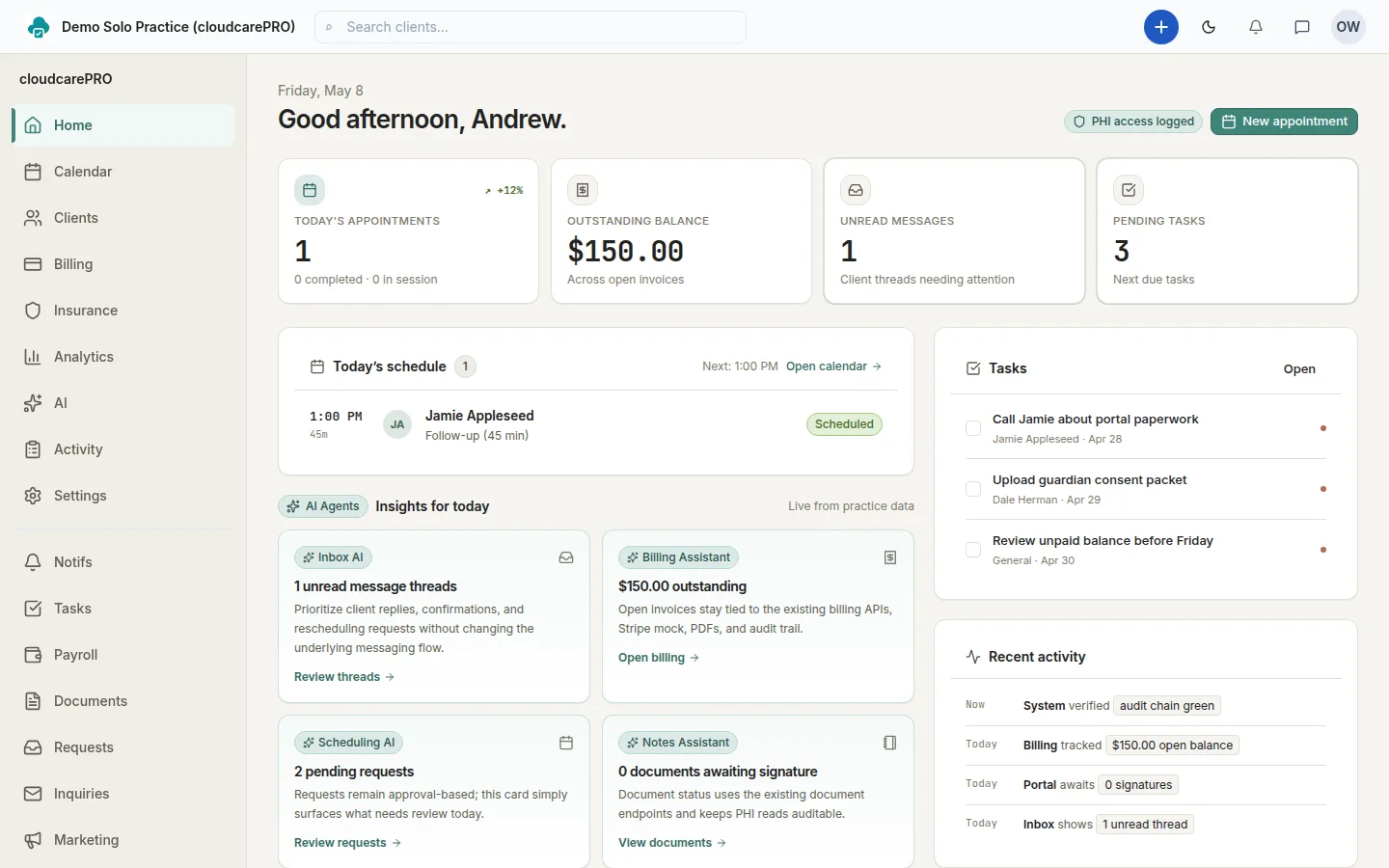Click the Settings gear icon in the sidebar
The image size is (1389, 868).
pyautogui.click(x=33, y=496)
